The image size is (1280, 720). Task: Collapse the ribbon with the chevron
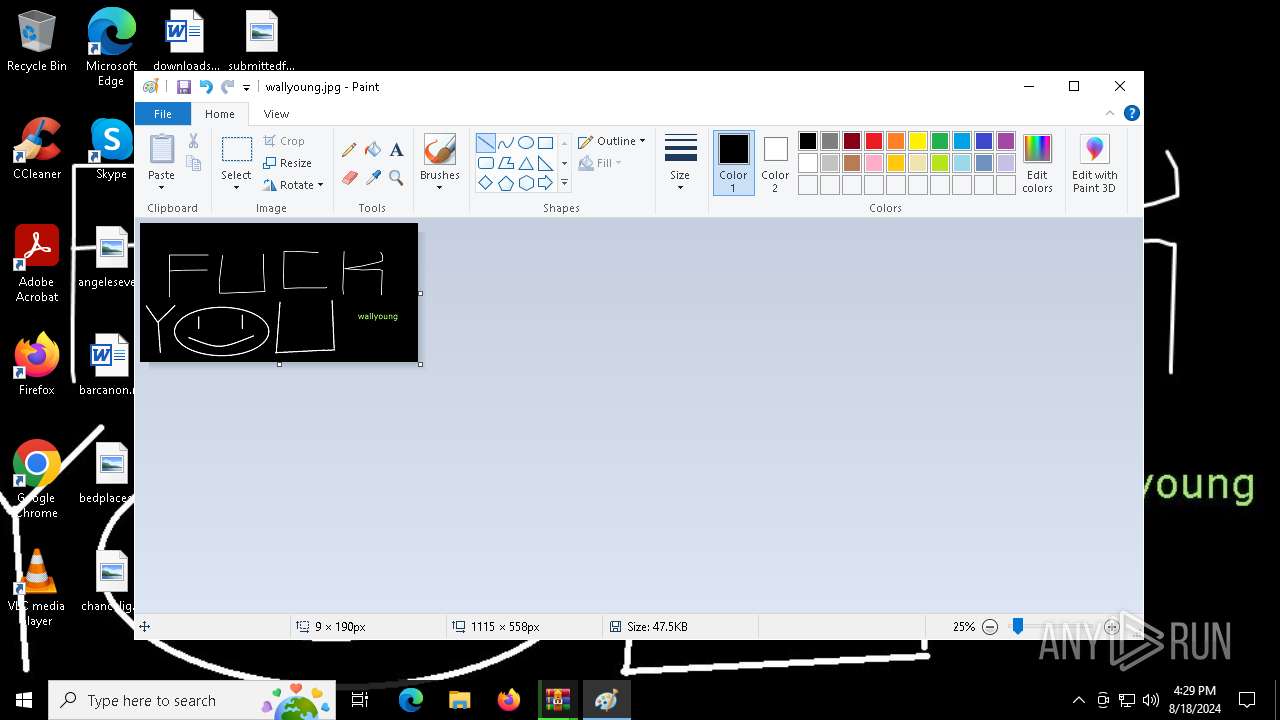[1109, 113]
